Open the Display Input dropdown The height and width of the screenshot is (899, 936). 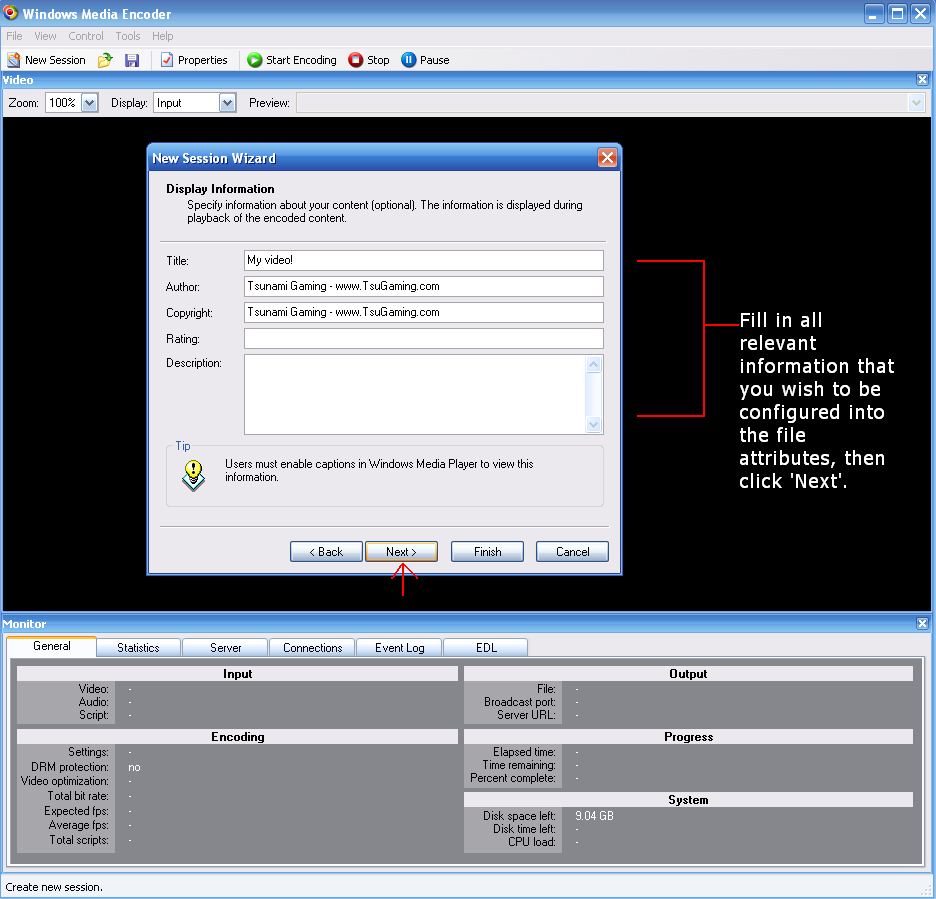click(227, 103)
